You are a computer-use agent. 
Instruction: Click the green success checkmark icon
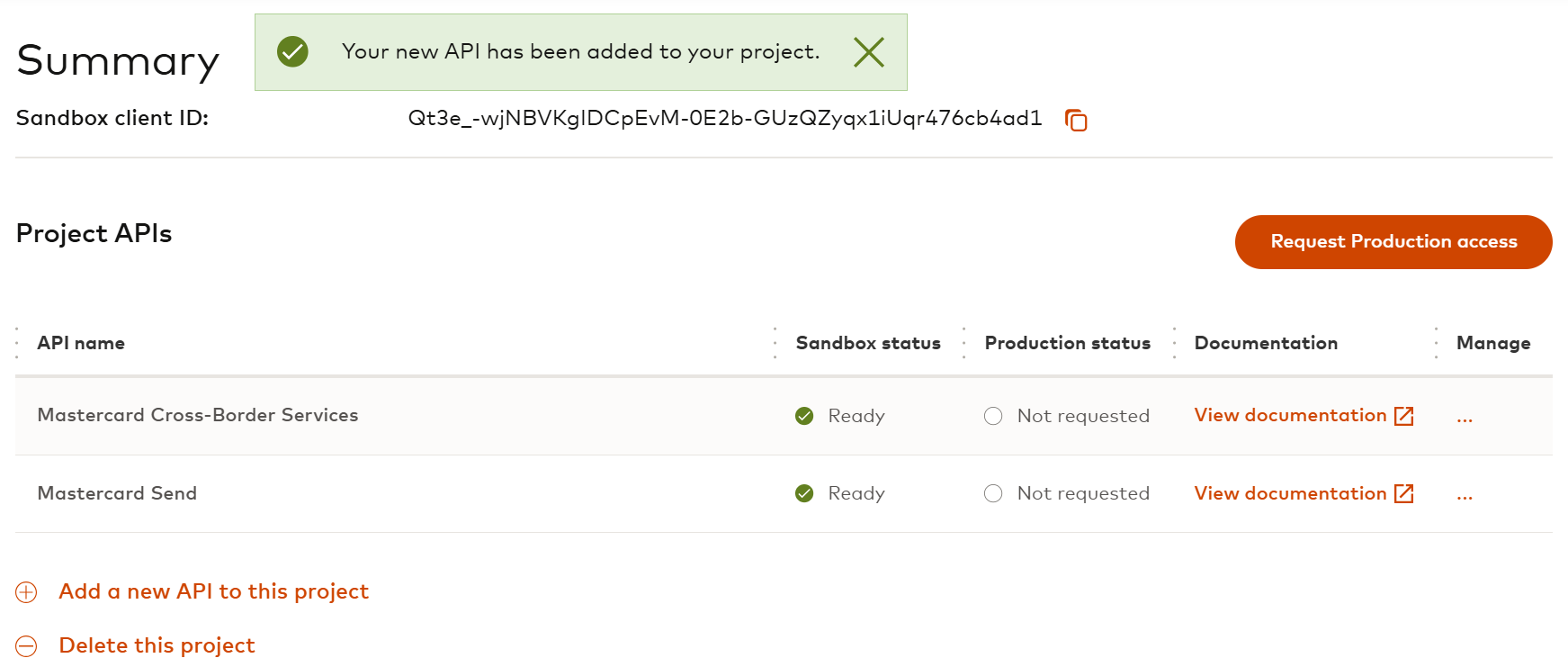(x=292, y=52)
